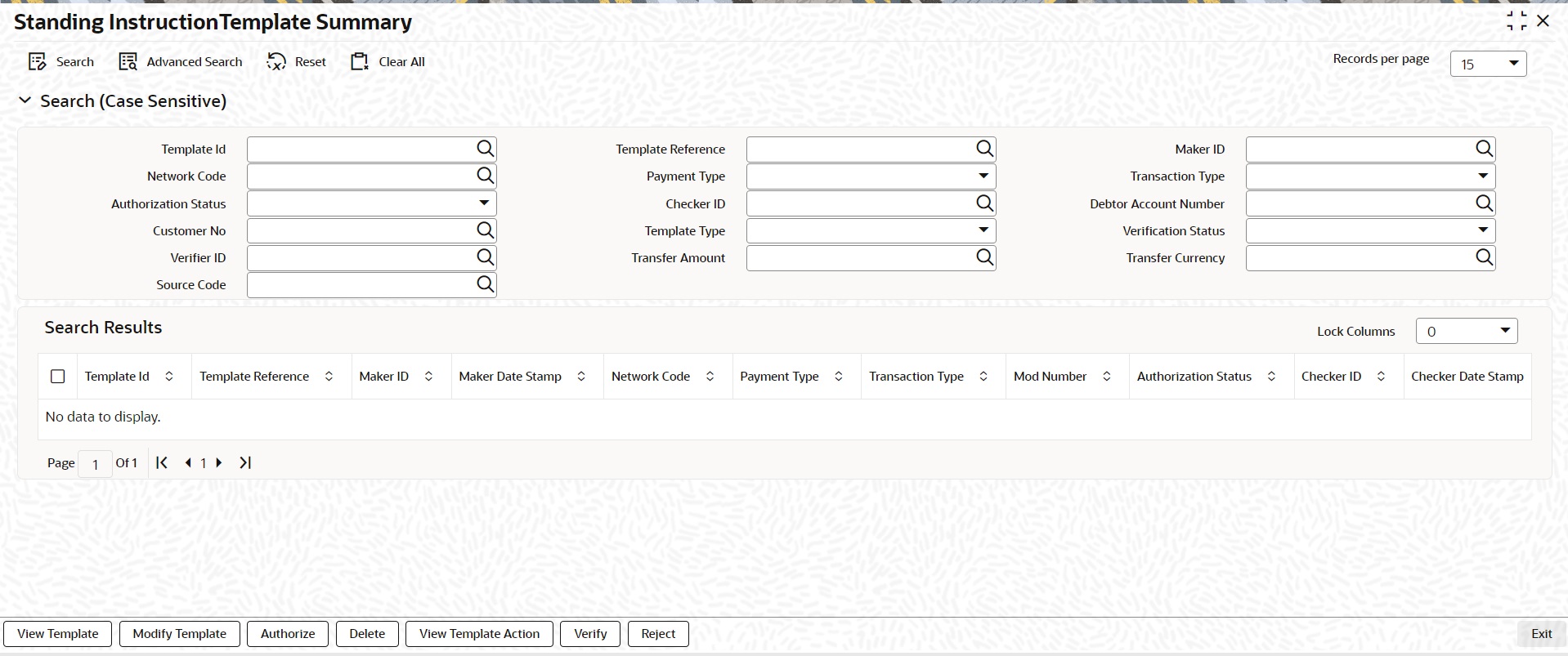This screenshot has height=656, width=1568.
Task: Click the Search toolbar icon
Action: click(37, 62)
